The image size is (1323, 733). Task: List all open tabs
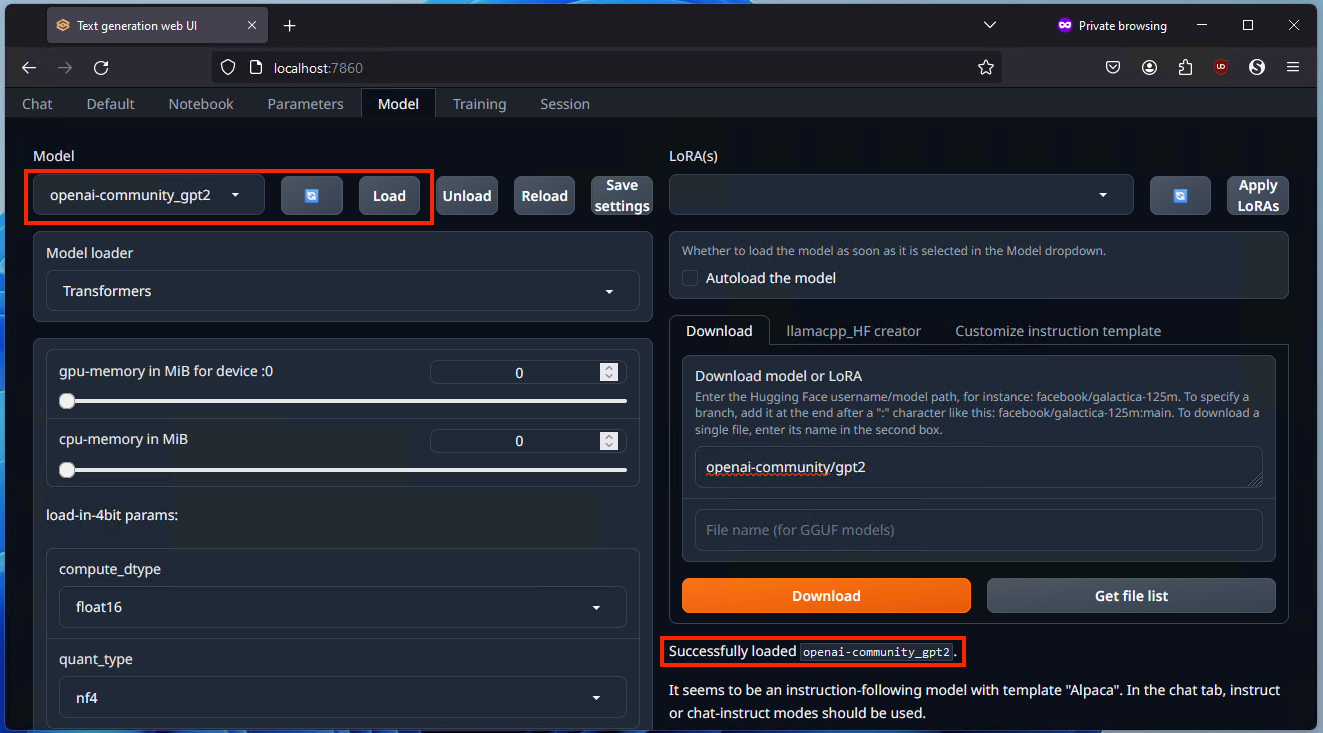coord(990,25)
